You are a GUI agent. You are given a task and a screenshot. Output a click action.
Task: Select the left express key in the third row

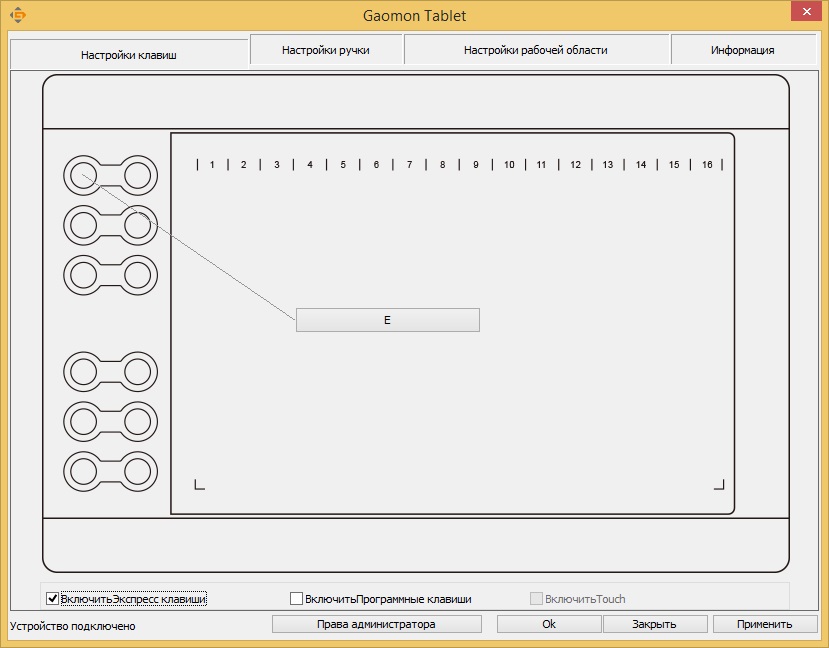[x=84, y=275]
